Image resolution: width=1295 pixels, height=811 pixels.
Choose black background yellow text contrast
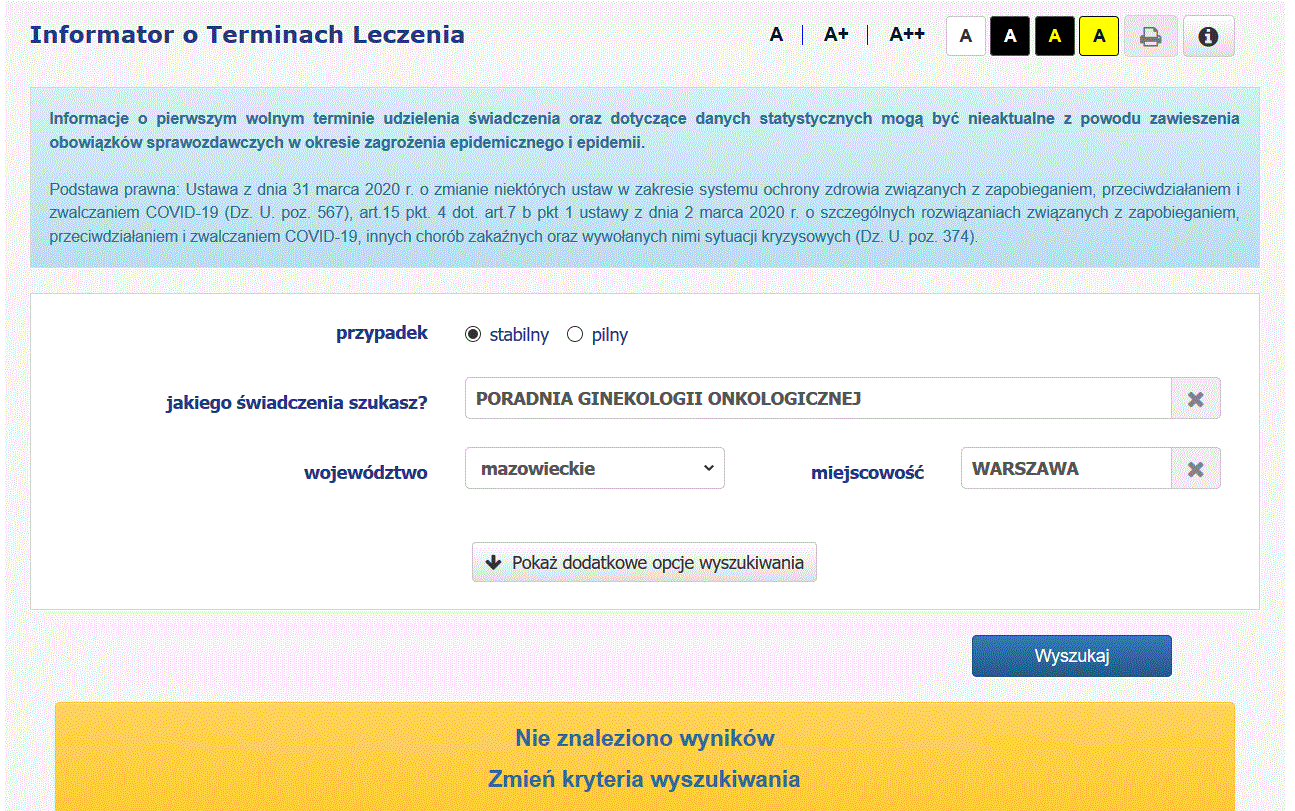1054,36
